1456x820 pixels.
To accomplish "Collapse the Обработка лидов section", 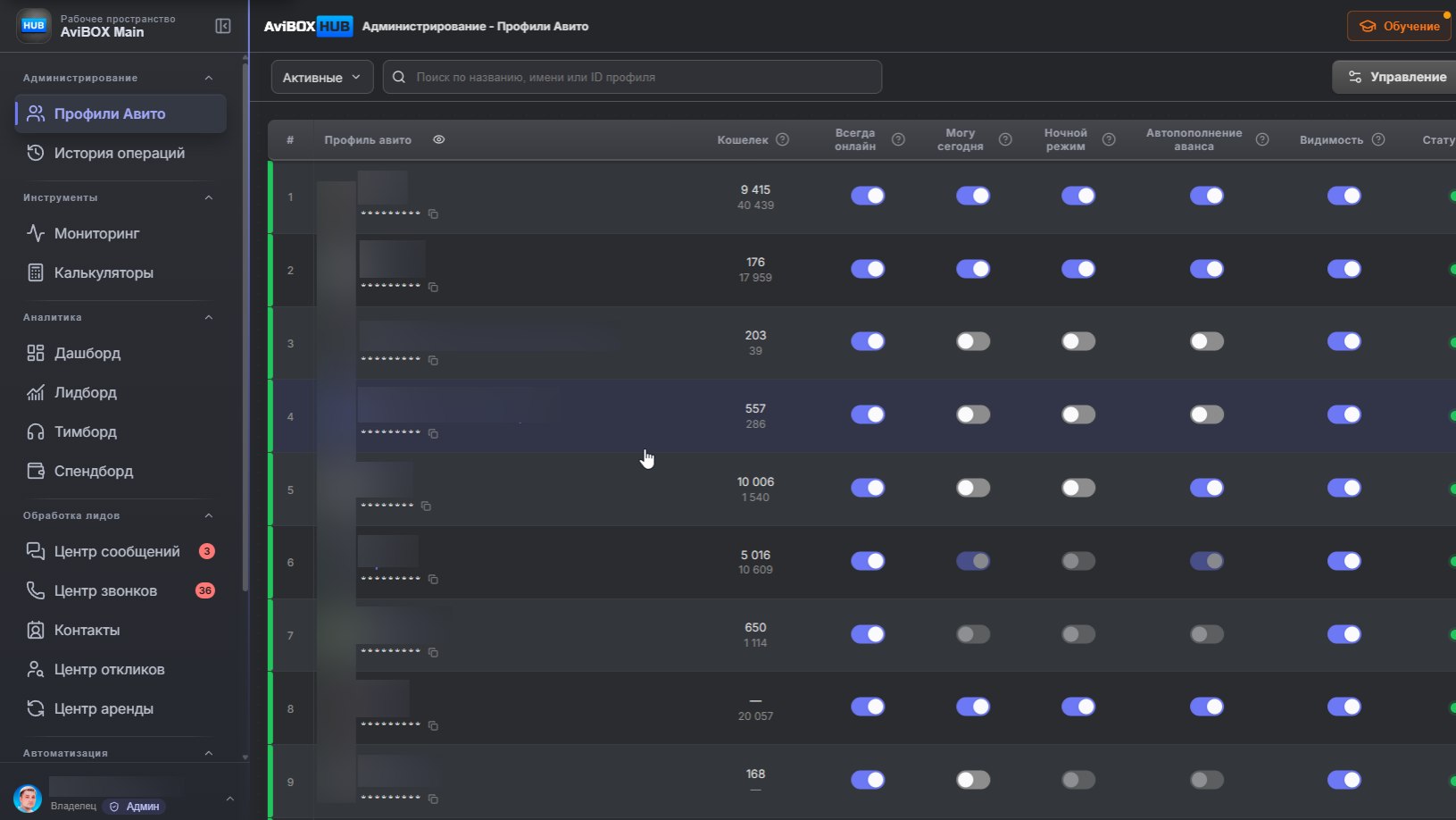I will [209, 515].
